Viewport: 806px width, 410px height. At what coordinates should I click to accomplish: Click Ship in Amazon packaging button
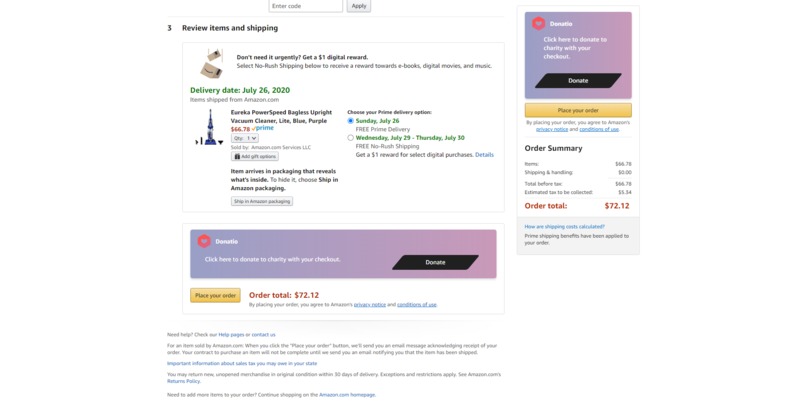pyautogui.click(x=262, y=201)
